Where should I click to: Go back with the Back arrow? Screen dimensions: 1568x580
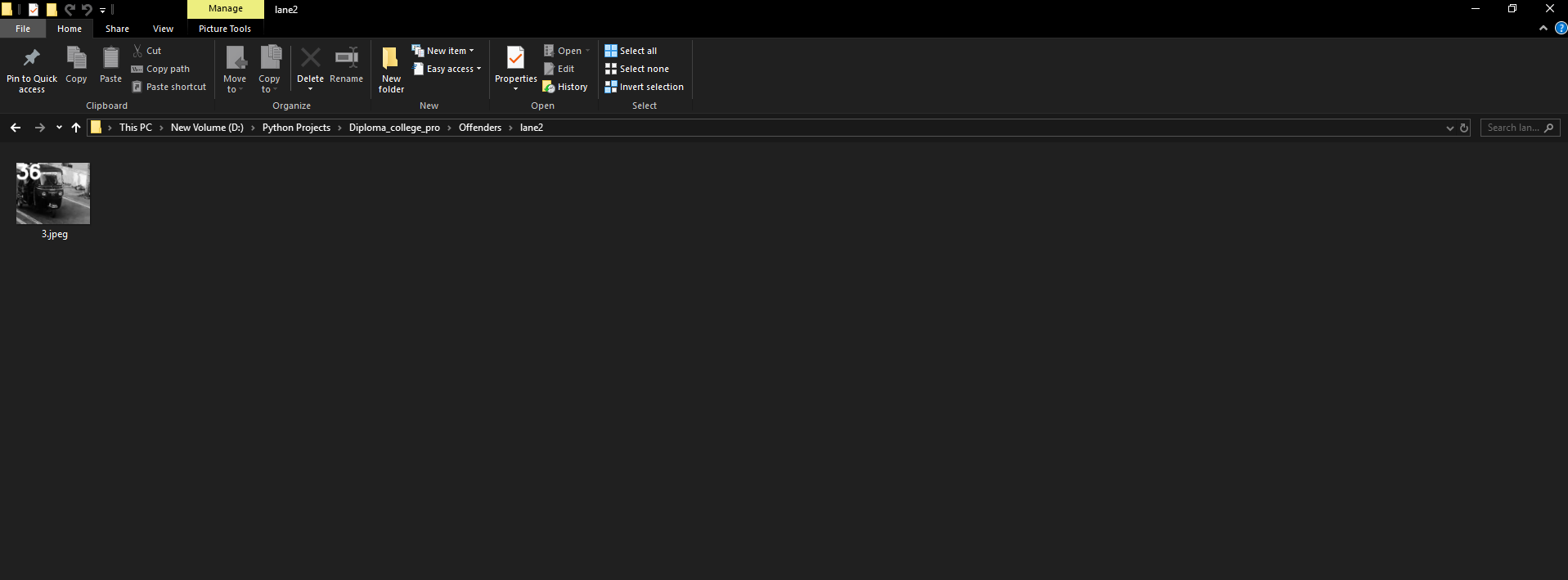coord(16,128)
